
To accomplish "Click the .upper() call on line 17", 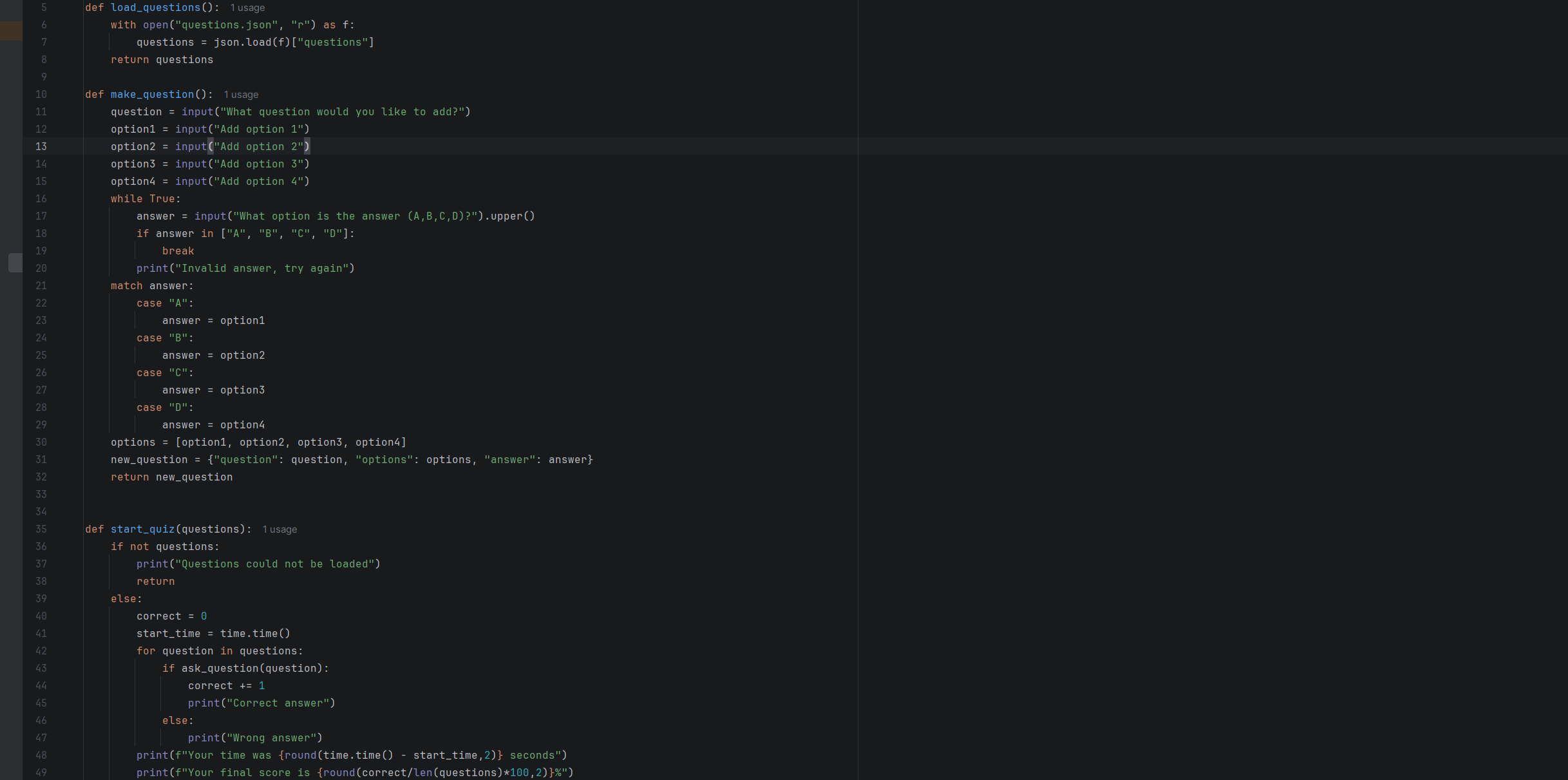I will pyautogui.click(x=509, y=216).
